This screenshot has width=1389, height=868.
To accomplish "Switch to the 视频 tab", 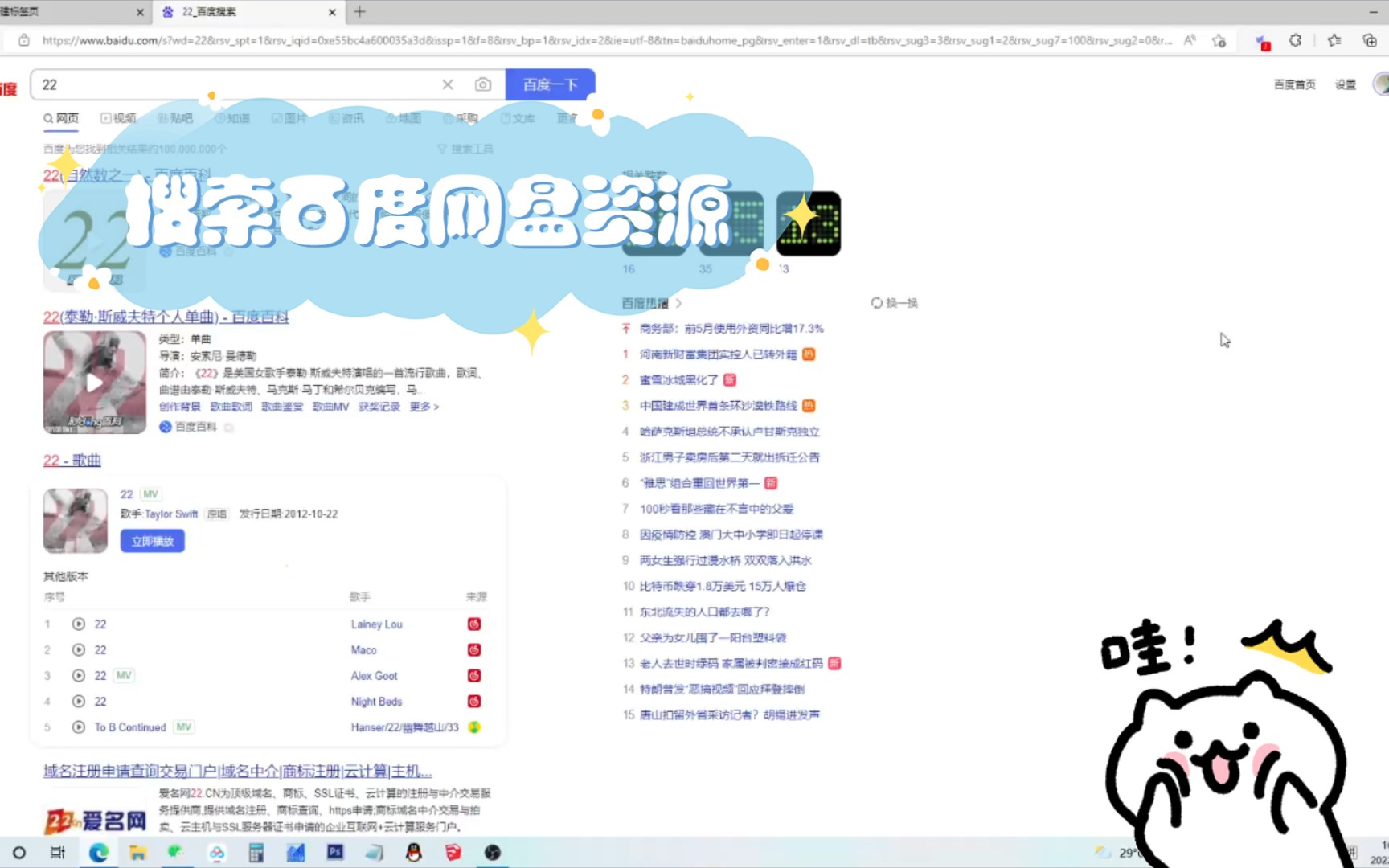I will click(118, 118).
